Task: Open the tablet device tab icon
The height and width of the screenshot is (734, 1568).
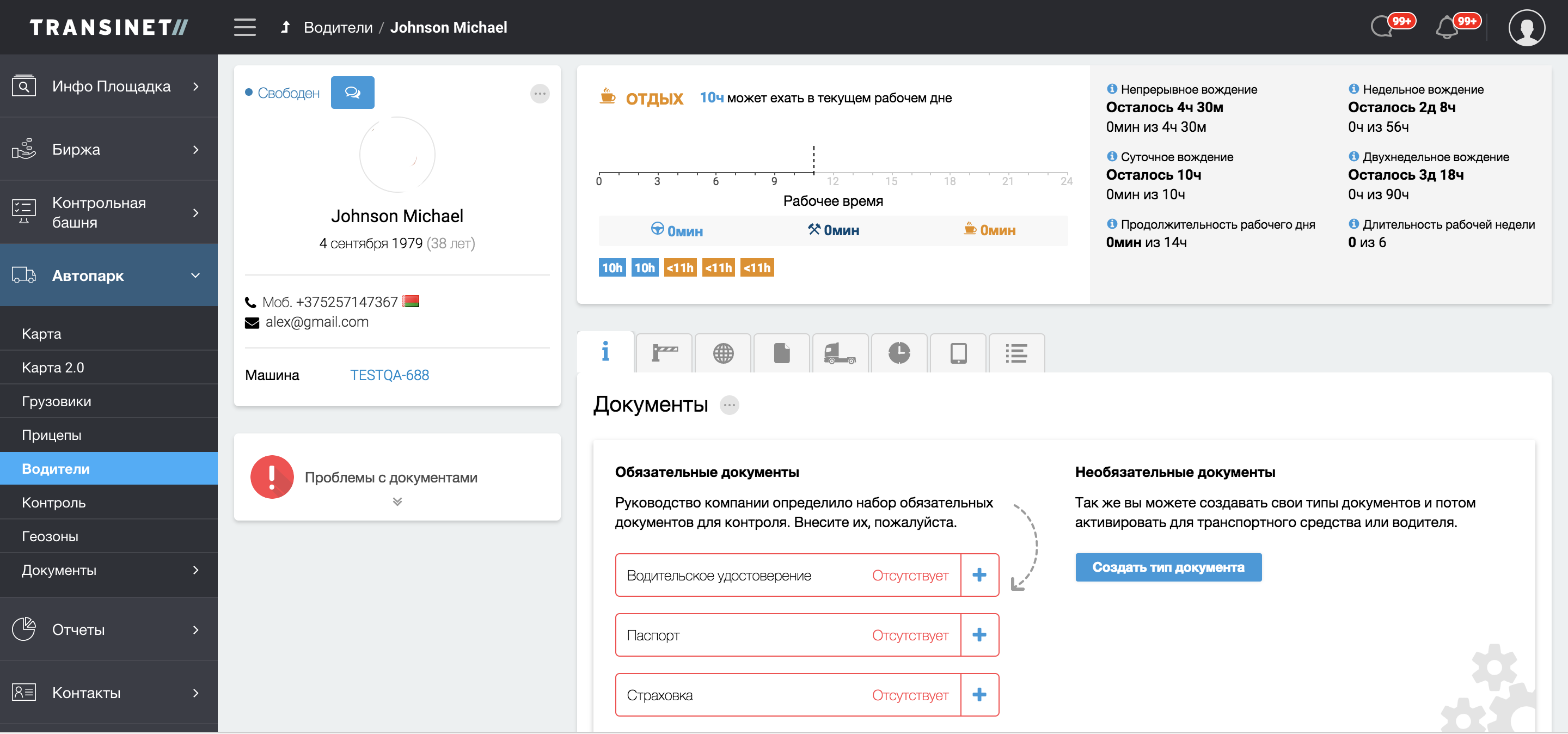Action: click(958, 353)
